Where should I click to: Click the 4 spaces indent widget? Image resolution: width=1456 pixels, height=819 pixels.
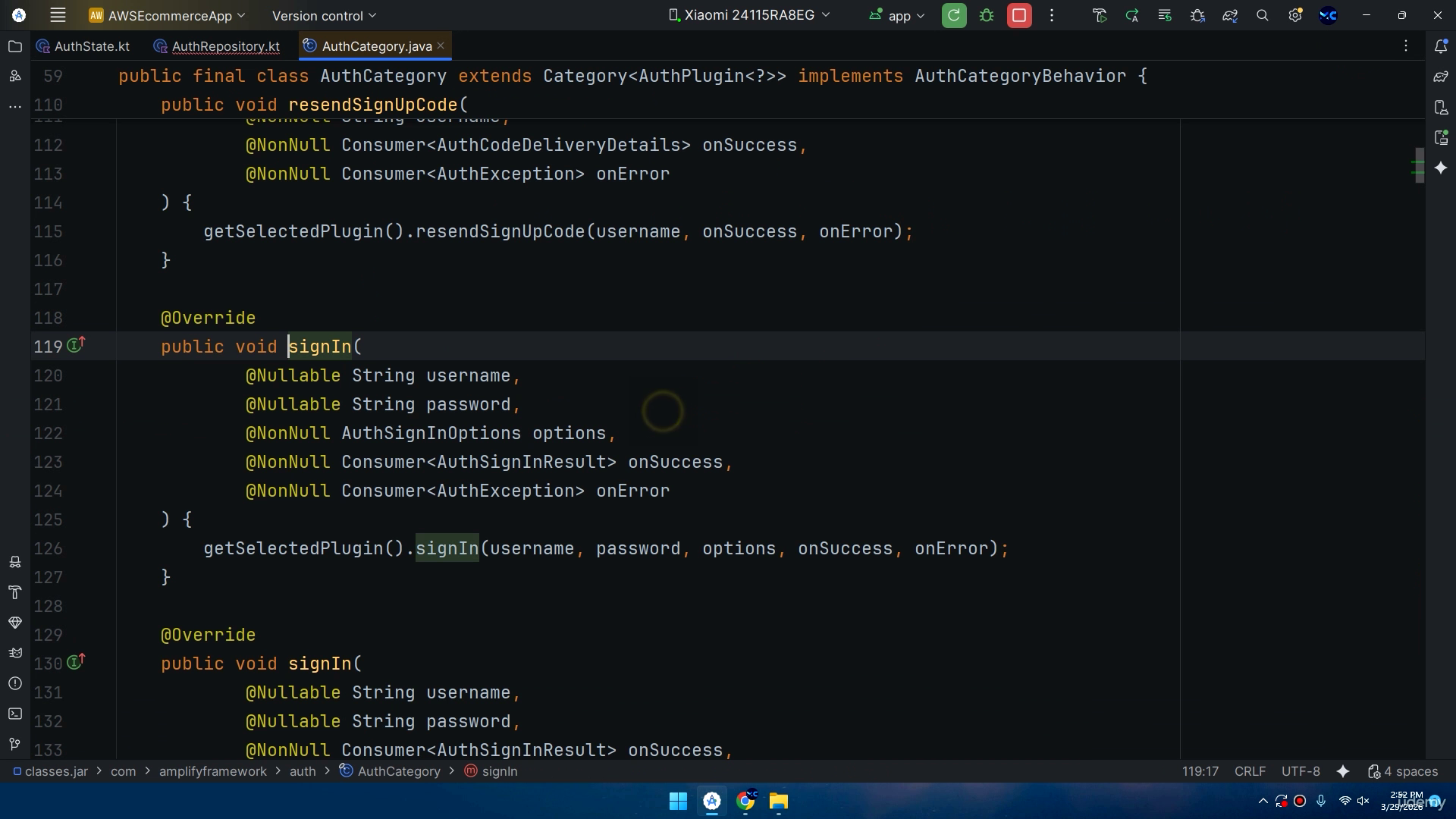point(1403,771)
